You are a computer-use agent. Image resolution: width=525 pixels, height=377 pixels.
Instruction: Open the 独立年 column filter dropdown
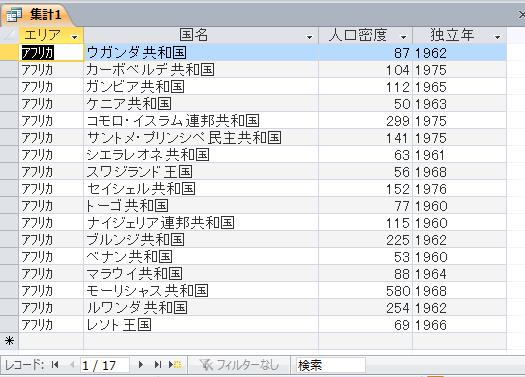(x=497, y=36)
